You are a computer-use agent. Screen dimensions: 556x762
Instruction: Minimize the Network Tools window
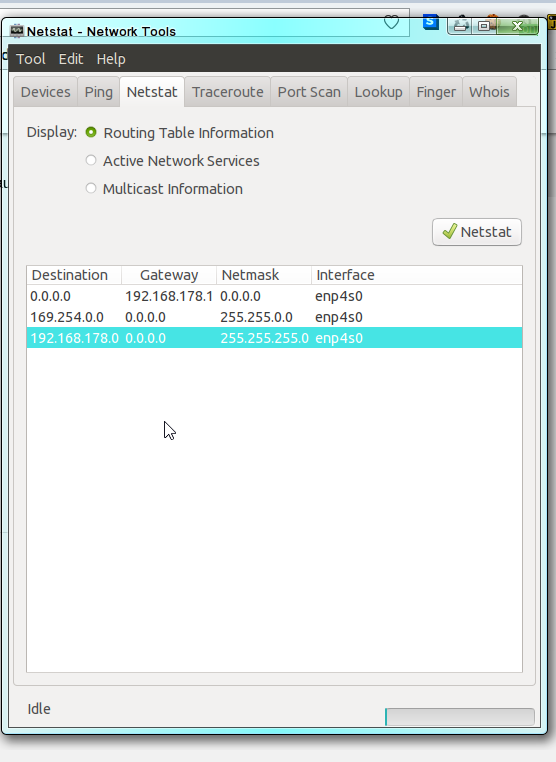click(461, 25)
